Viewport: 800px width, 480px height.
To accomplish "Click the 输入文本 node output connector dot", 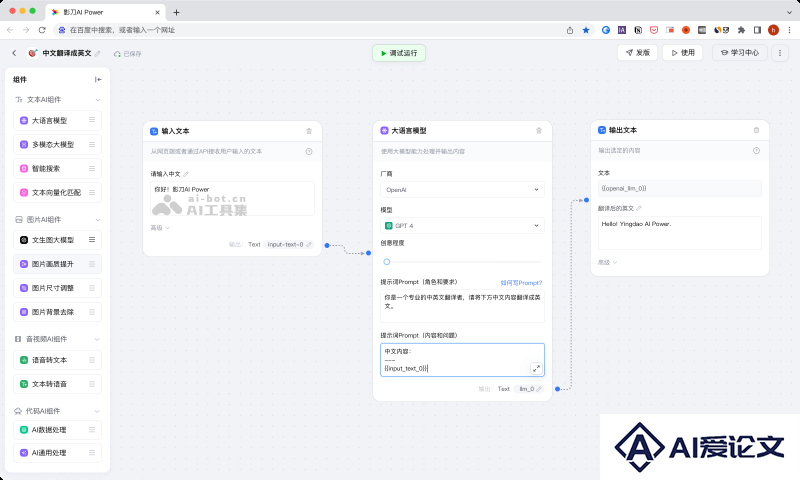I will pyautogui.click(x=327, y=245).
